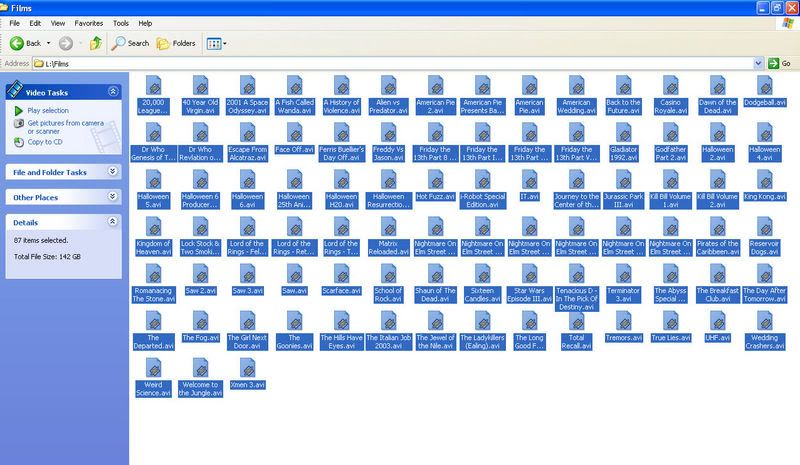Screen dimensions: 800x465
Task: Select The Breakfast Club.avi icon
Action: click(717, 274)
